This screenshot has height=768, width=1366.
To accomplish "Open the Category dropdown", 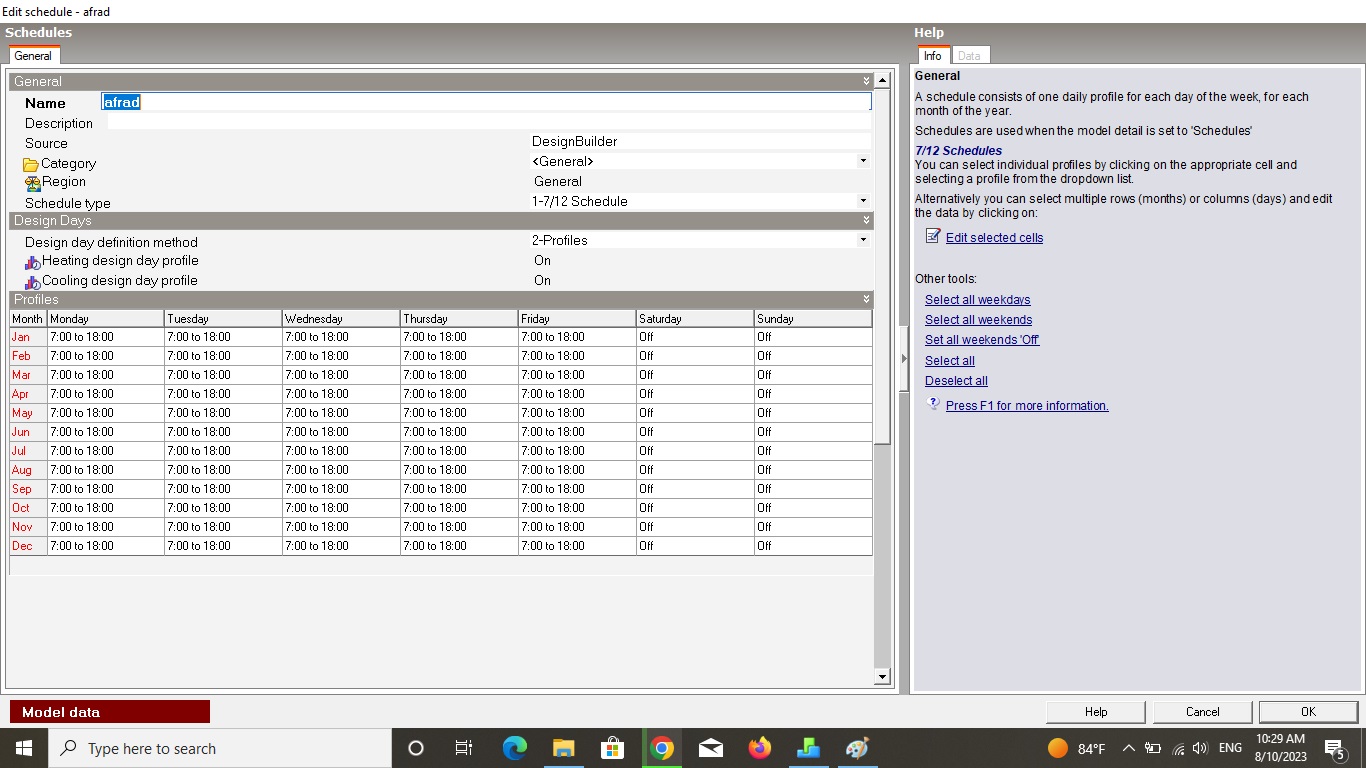I will [x=863, y=161].
